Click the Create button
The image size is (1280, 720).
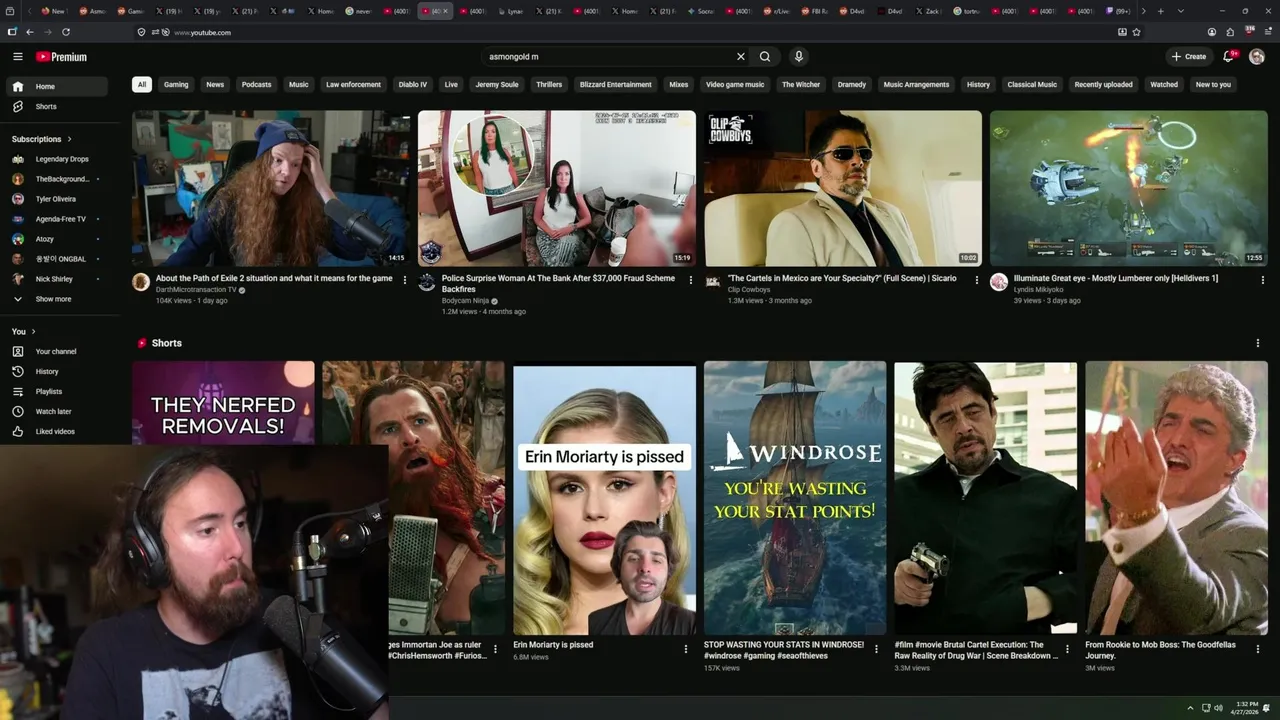click(1189, 57)
